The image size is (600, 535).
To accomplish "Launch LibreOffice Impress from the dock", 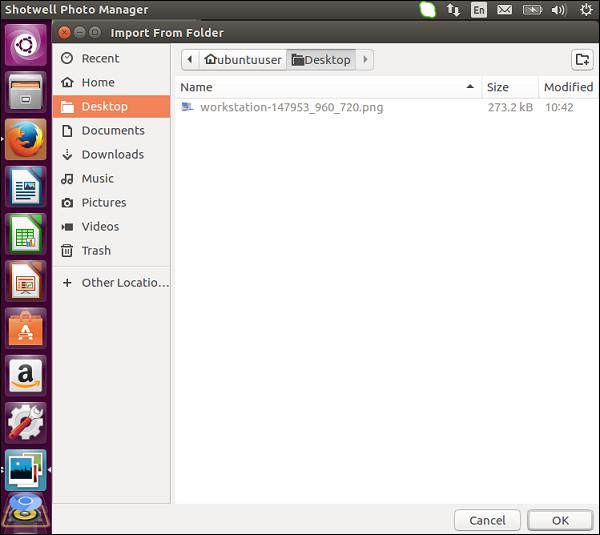I will pyautogui.click(x=25, y=282).
